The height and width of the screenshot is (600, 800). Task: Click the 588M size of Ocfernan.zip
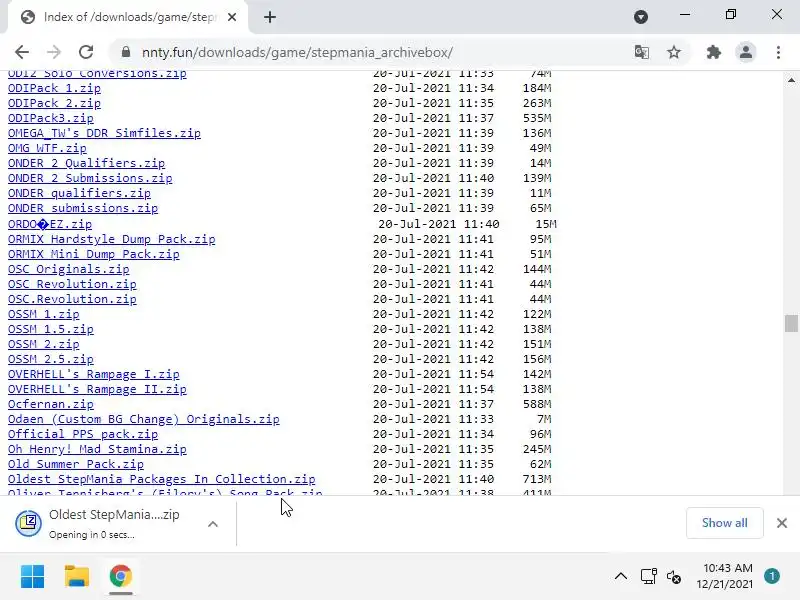click(537, 404)
